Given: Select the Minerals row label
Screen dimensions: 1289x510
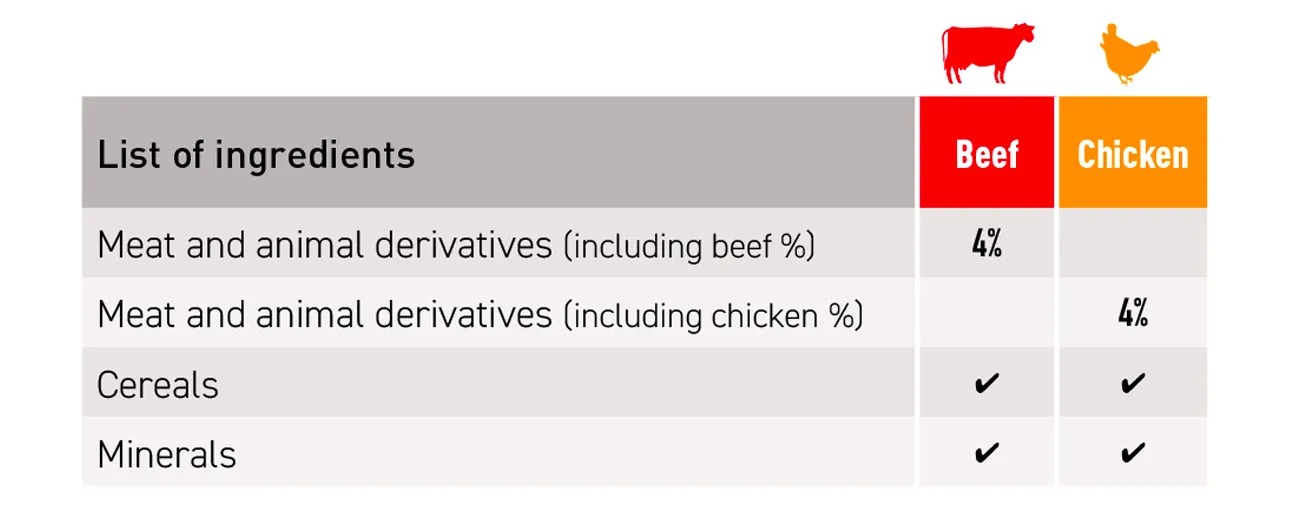Looking at the screenshot, I should pos(167,455).
